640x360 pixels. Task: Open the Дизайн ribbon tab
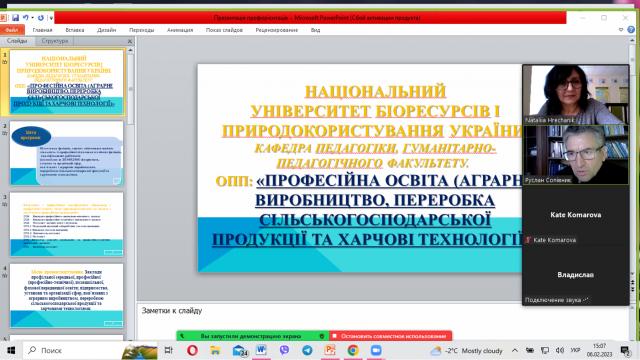point(107,30)
